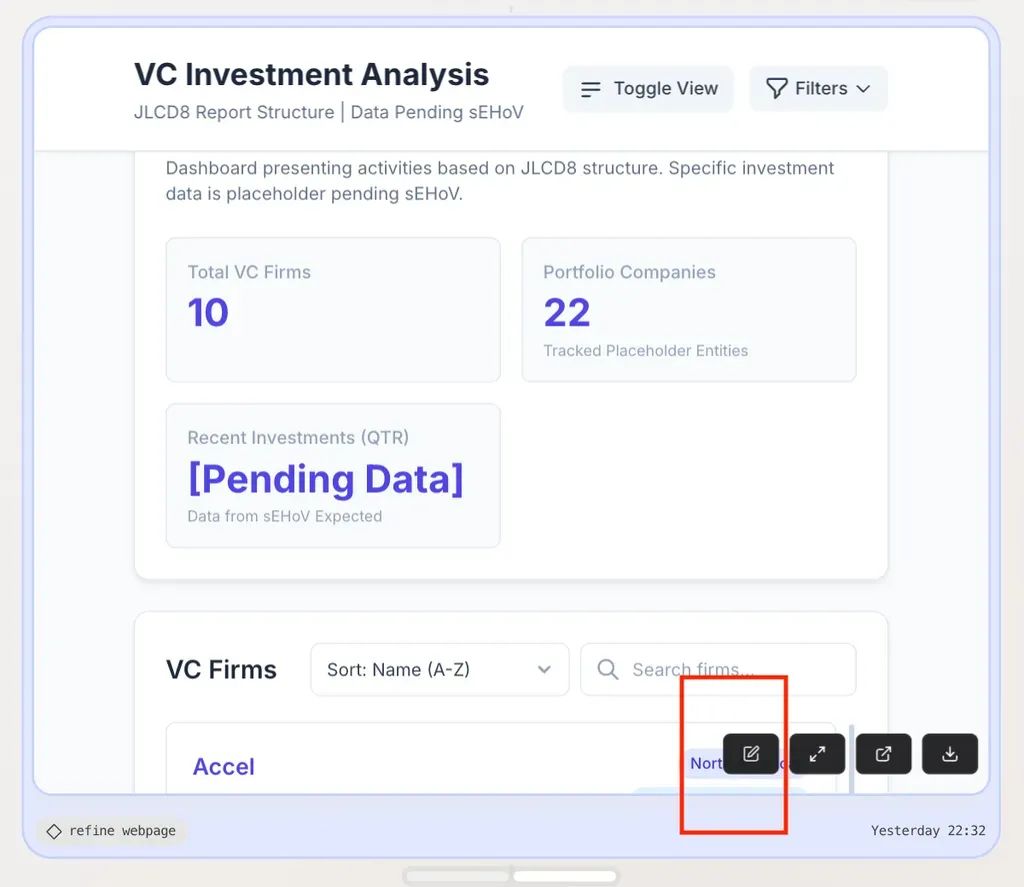This screenshot has width=1024, height=887.
Task: Click the refine webpage label
Action: [122, 831]
